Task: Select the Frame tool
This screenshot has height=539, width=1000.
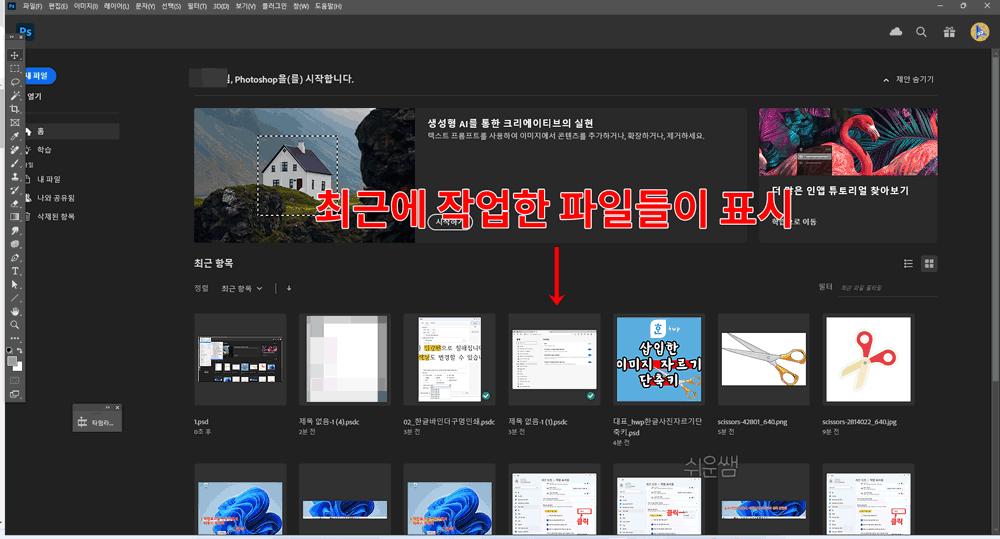Action: click(x=15, y=122)
